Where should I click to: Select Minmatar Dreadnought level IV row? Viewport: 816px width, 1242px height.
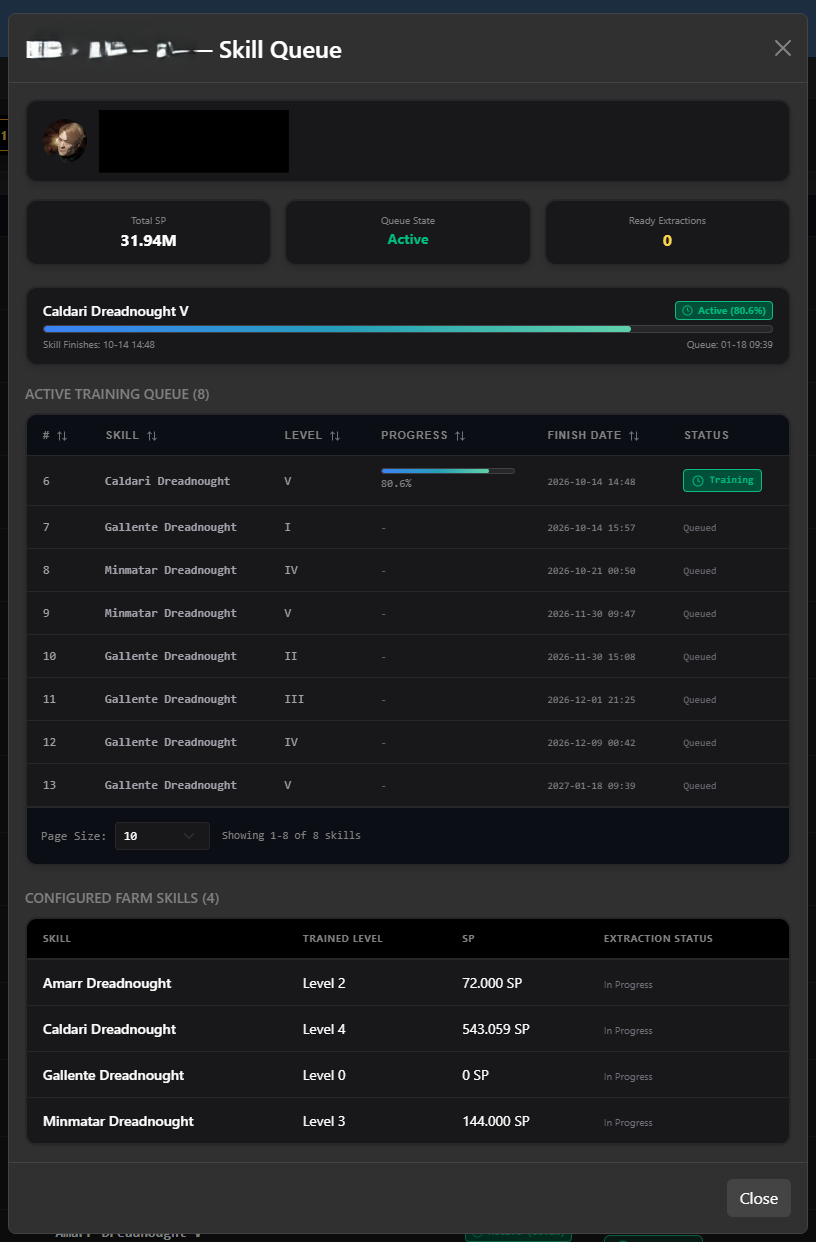coord(408,570)
